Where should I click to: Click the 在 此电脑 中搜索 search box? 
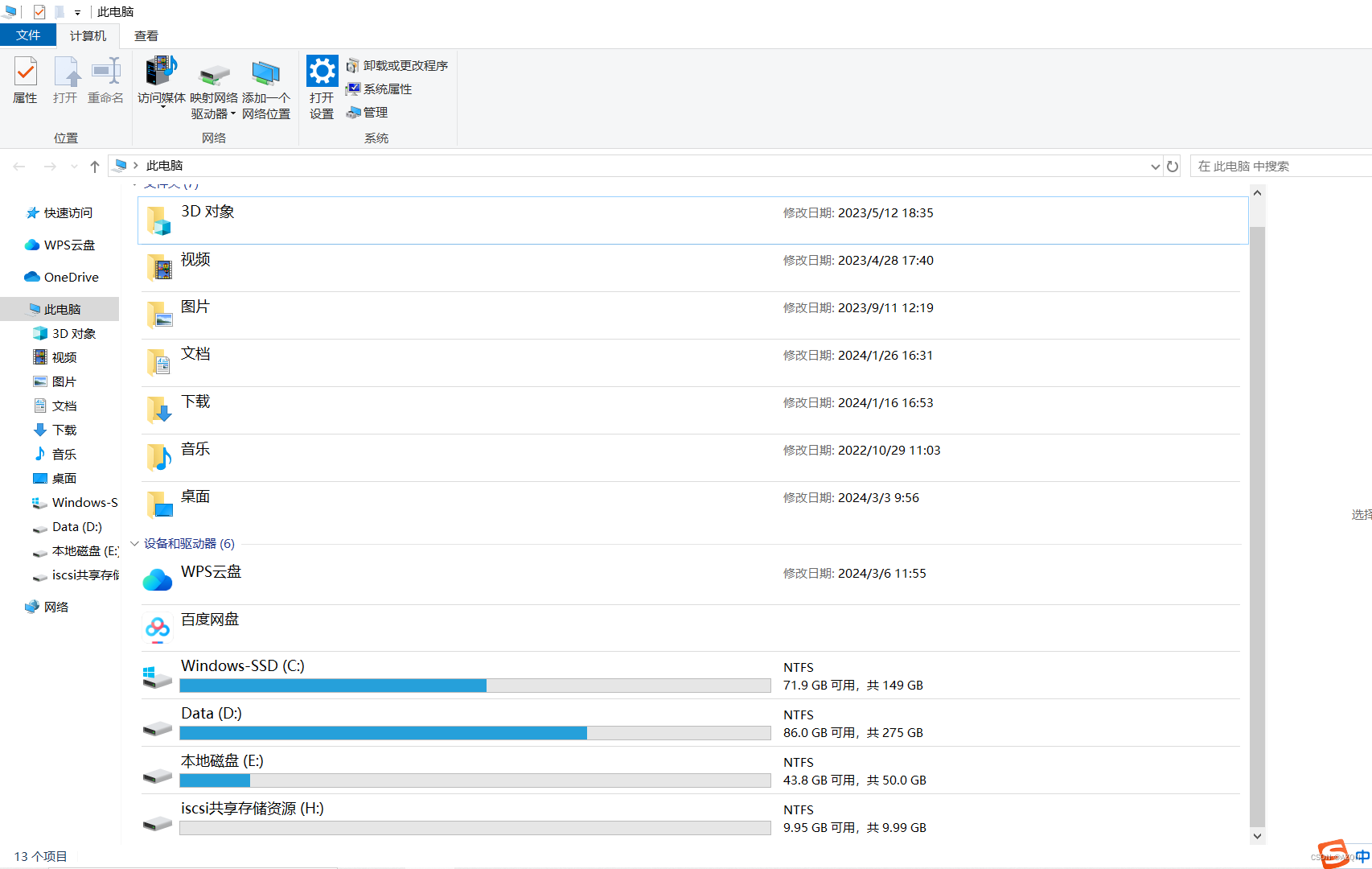coord(1281,167)
